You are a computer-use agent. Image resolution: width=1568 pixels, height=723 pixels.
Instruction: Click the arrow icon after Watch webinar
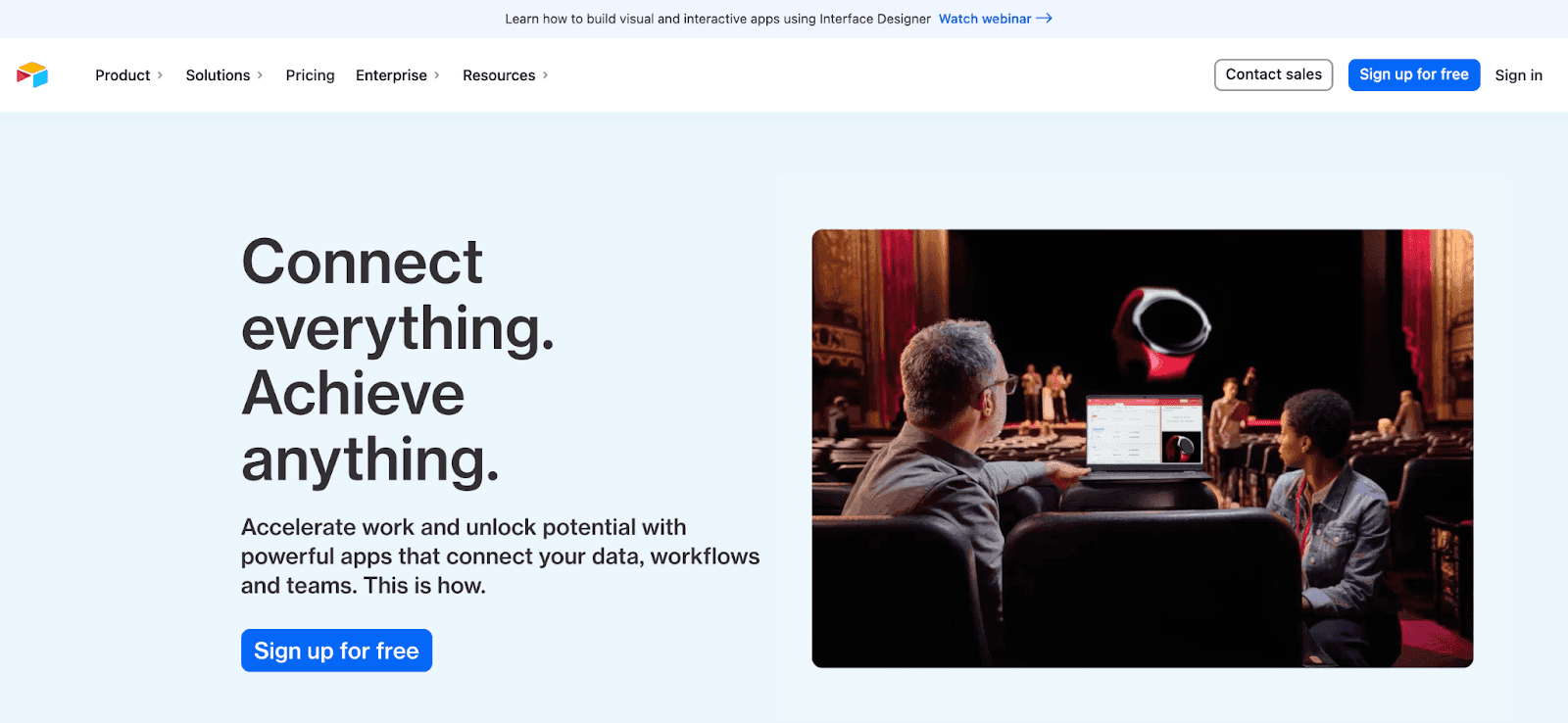point(1045,19)
